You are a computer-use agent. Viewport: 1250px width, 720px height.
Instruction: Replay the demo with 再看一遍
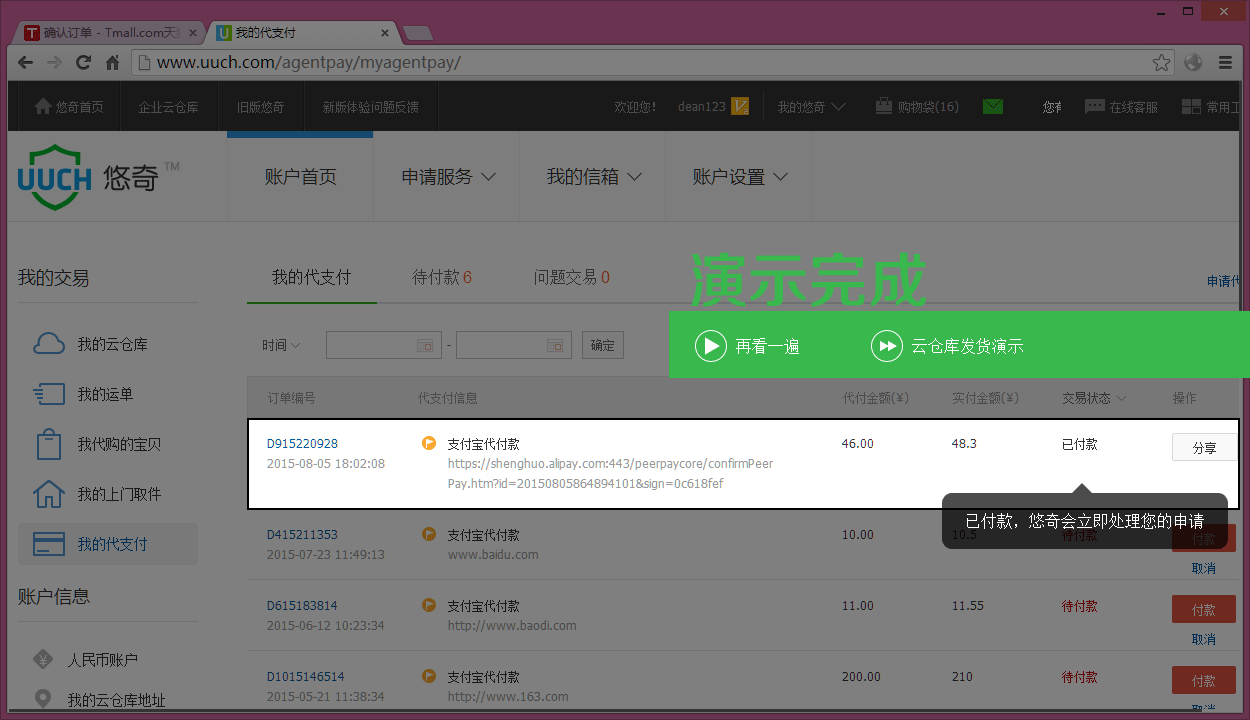tap(747, 346)
